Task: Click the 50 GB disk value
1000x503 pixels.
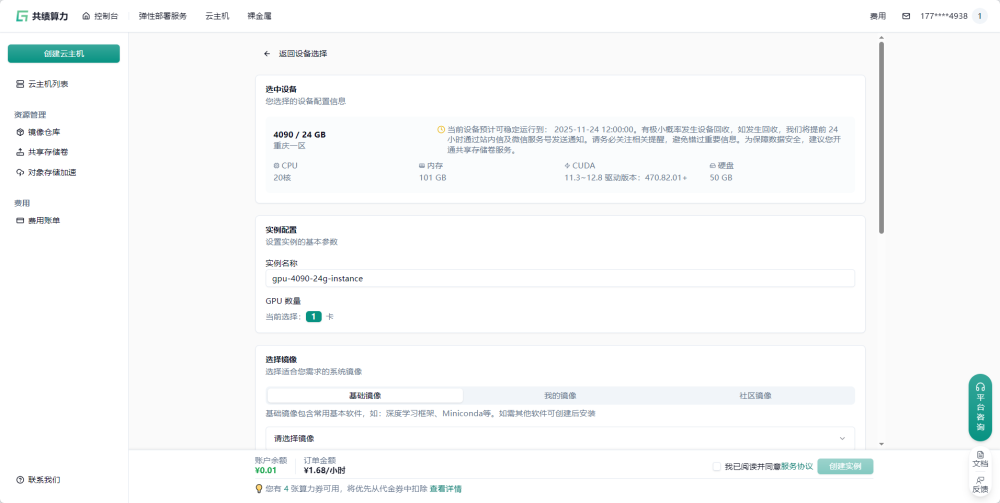Action: tap(721, 178)
